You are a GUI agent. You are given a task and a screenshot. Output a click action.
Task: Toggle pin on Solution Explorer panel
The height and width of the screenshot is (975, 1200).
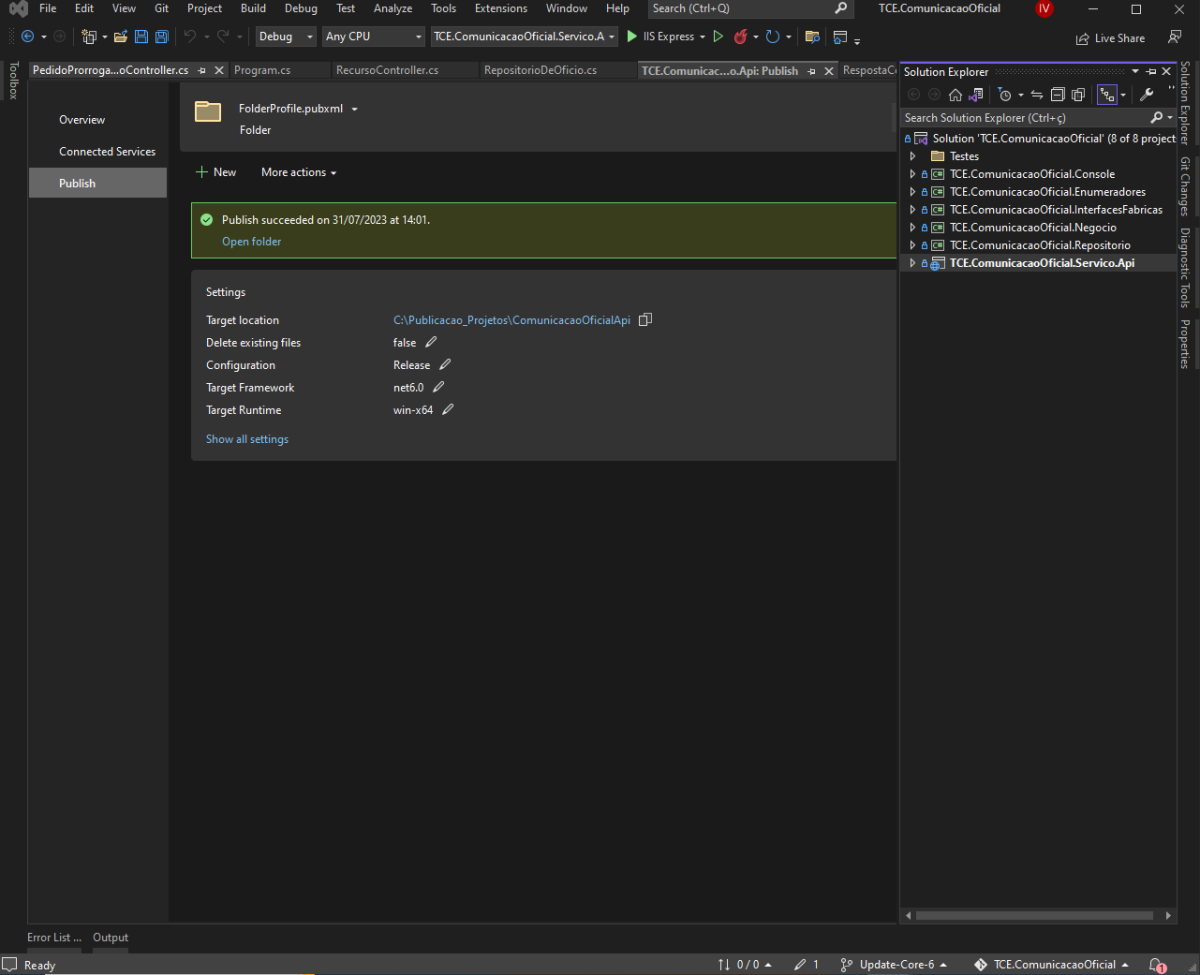1151,72
